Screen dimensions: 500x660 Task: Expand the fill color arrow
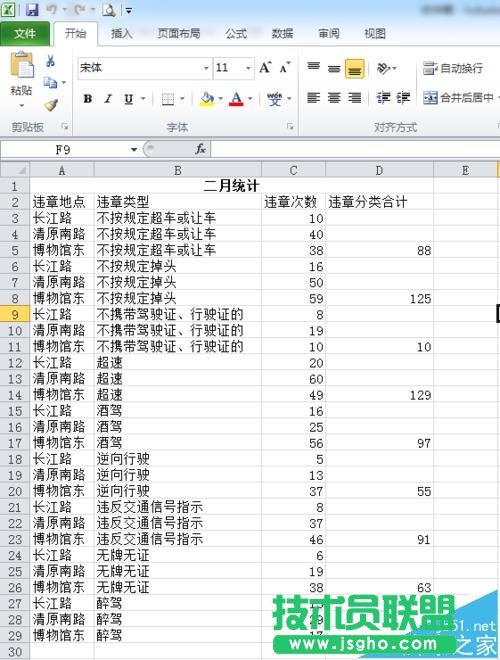click(221, 99)
